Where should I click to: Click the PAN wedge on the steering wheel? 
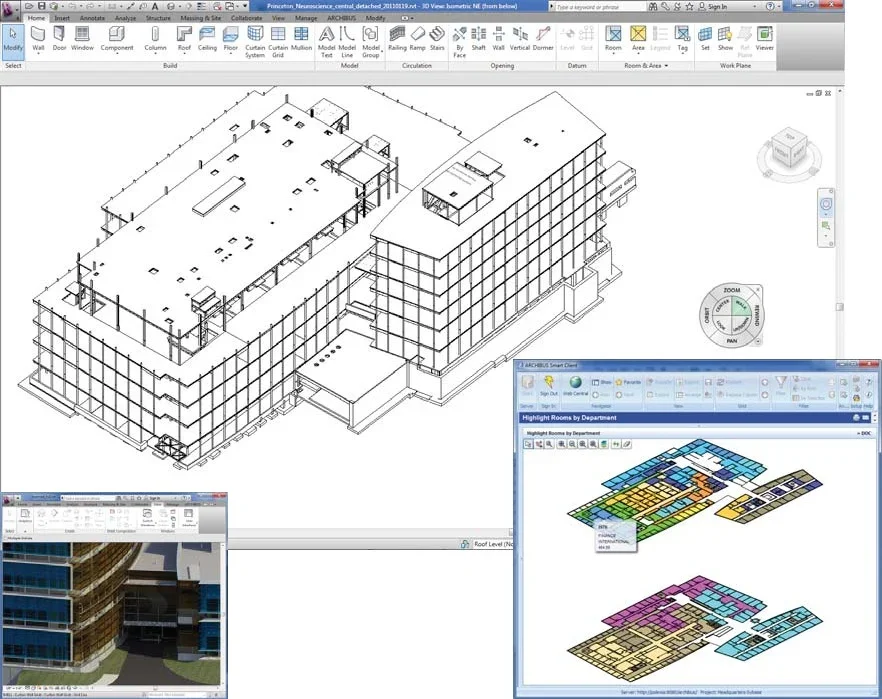click(731, 341)
